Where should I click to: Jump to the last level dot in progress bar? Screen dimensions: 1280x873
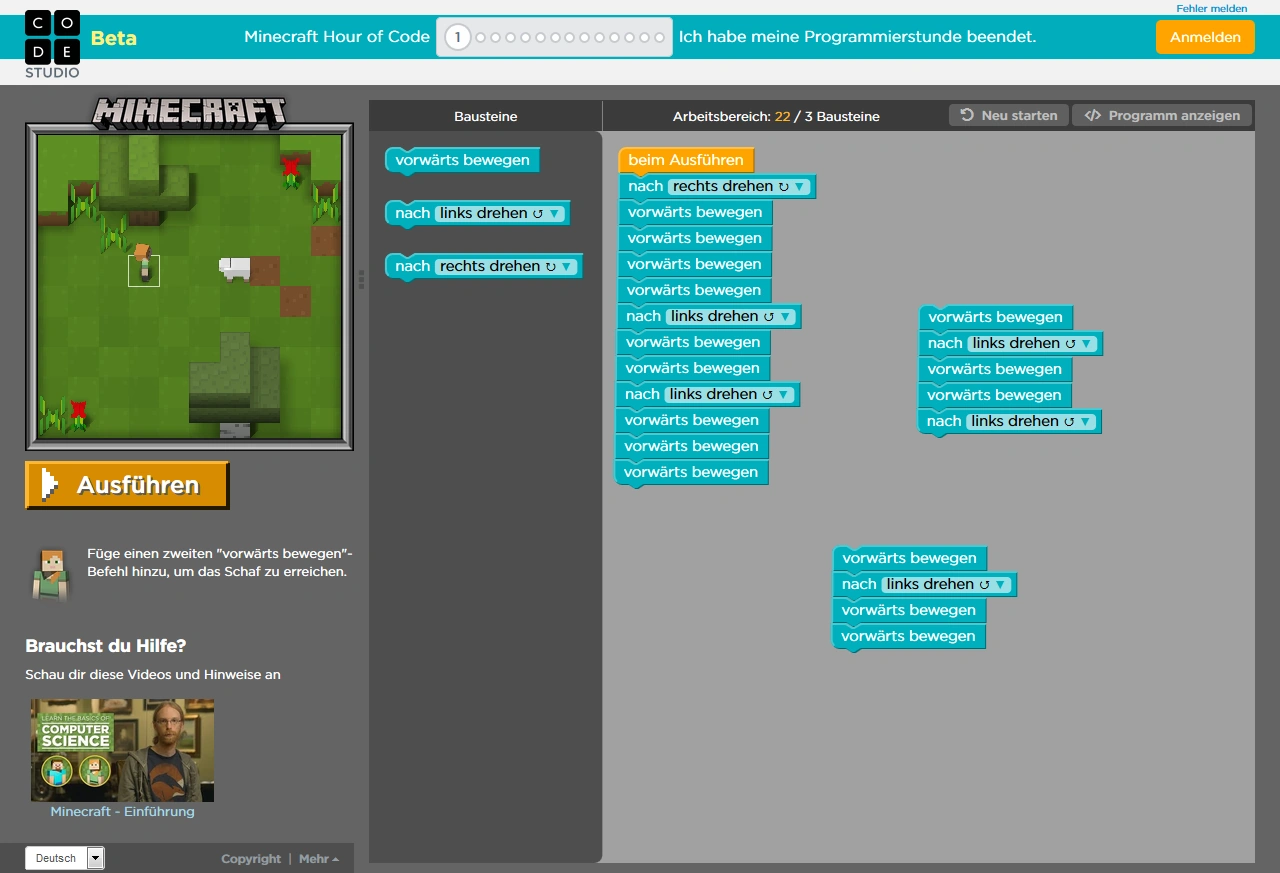(659, 38)
